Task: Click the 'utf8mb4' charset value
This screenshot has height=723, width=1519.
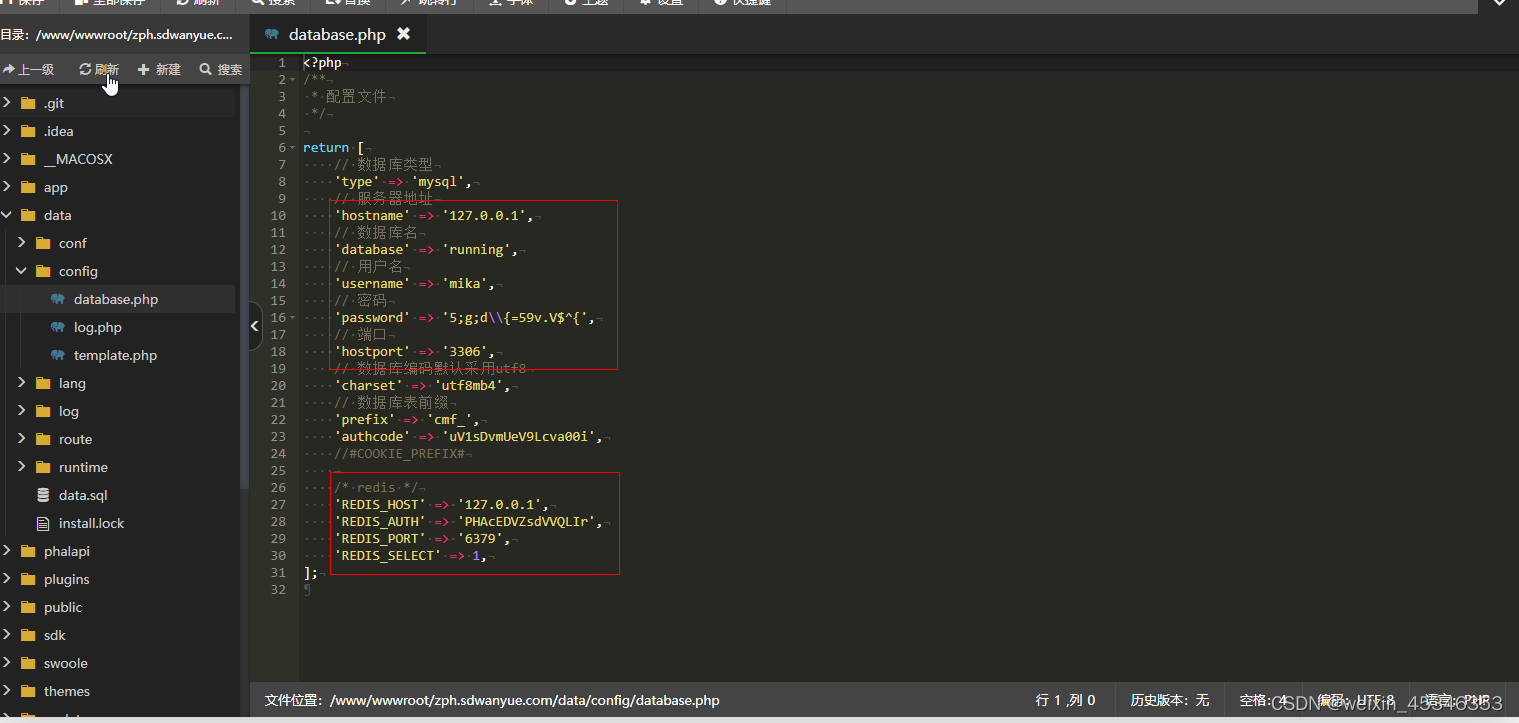Action: click(472, 385)
